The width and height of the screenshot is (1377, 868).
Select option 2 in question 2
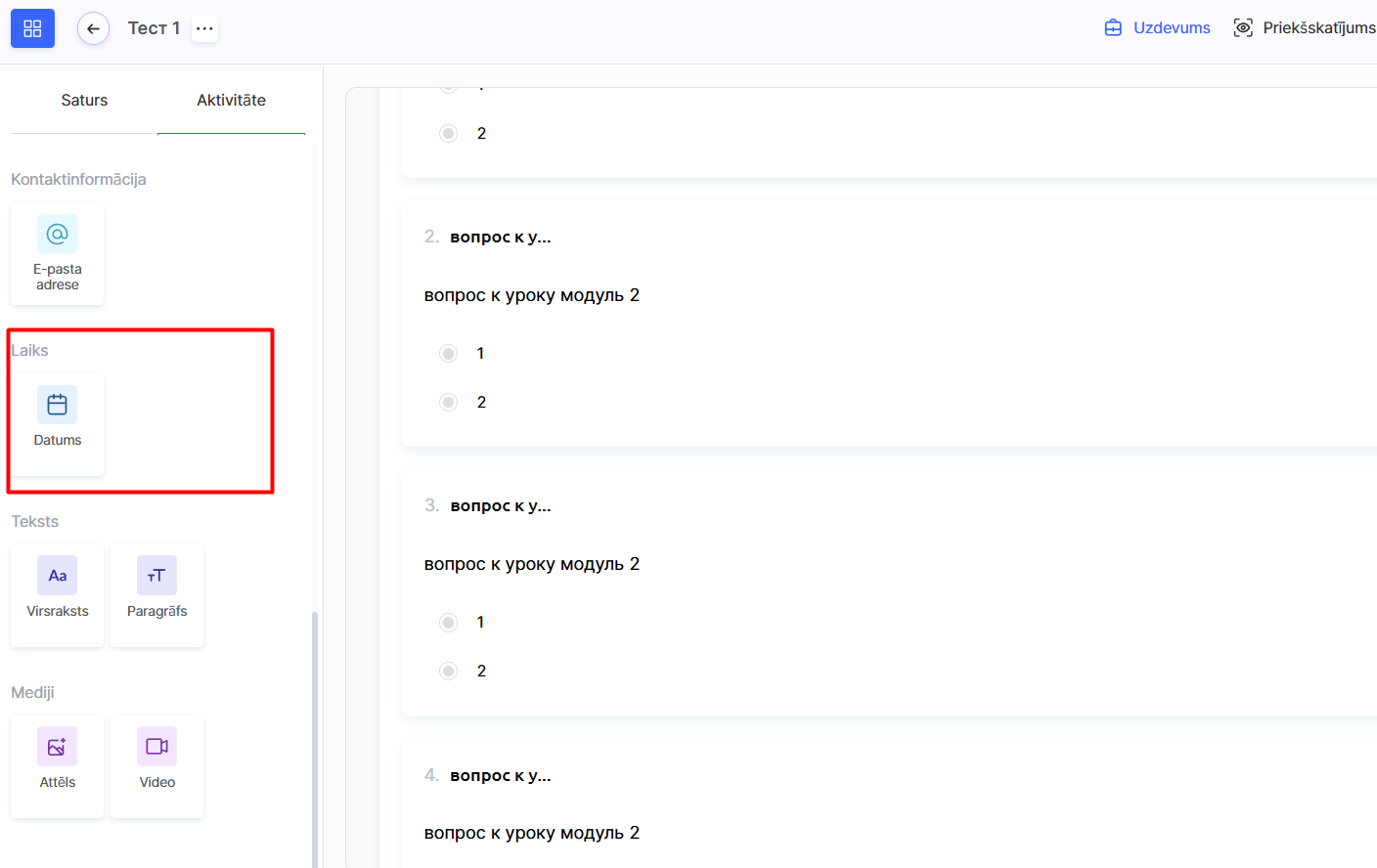tap(448, 402)
